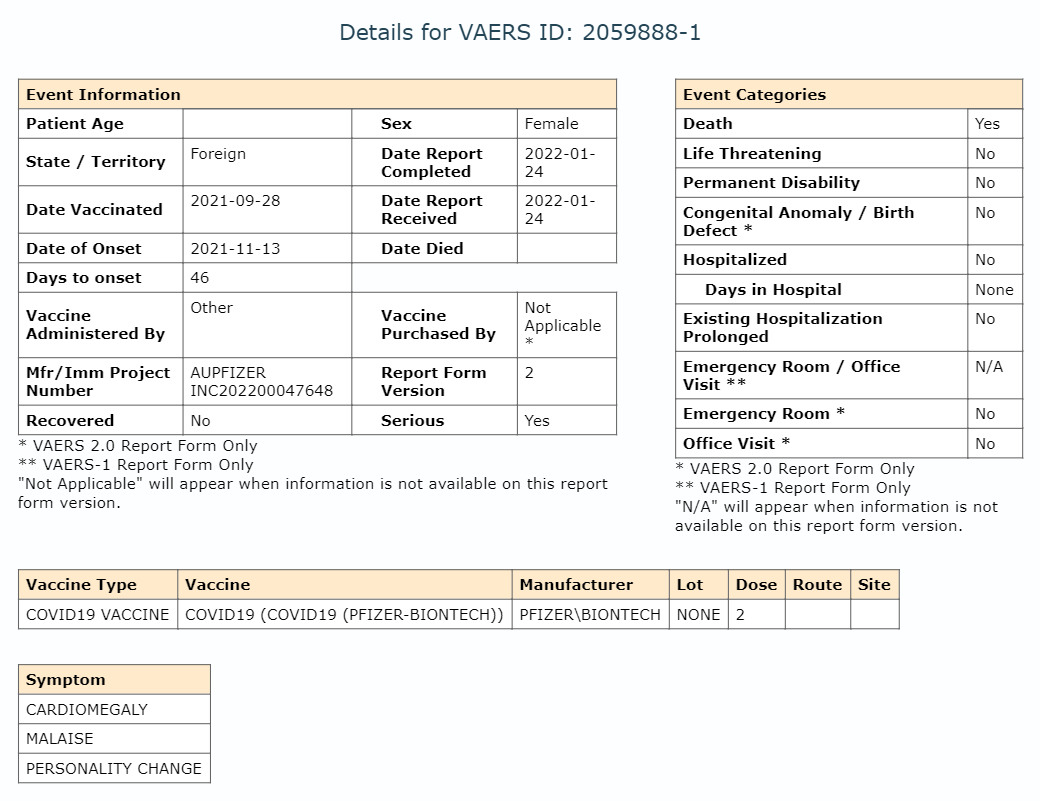Select the 'CARDIOMEGALY' symptom row
This screenshot has width=1040, height=801.
tap(114, 709)
